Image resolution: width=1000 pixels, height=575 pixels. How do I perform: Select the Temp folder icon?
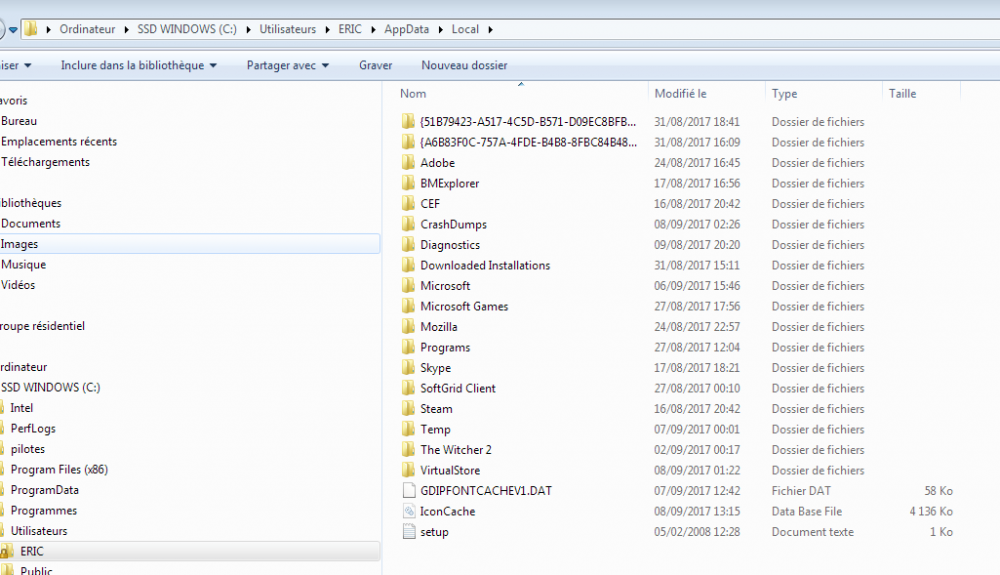click(x=408, y=429)
